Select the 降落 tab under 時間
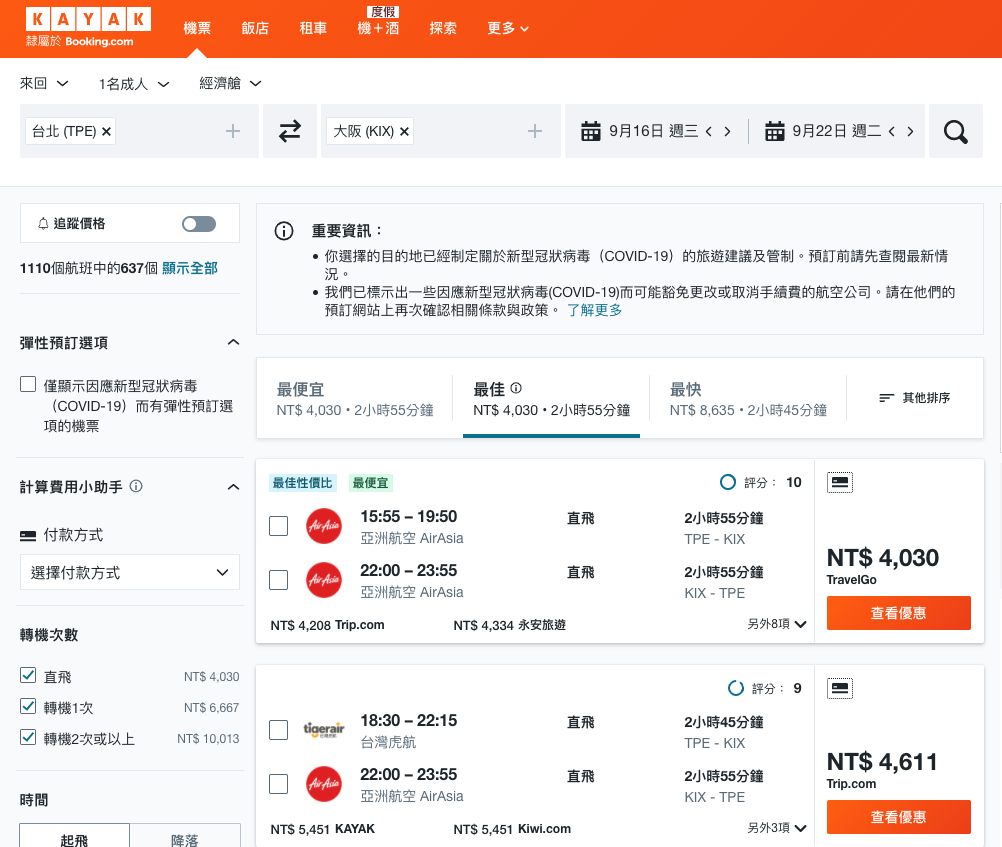Image resolution: width=1002 pixels, height=847 pixels. pos(185,840)
